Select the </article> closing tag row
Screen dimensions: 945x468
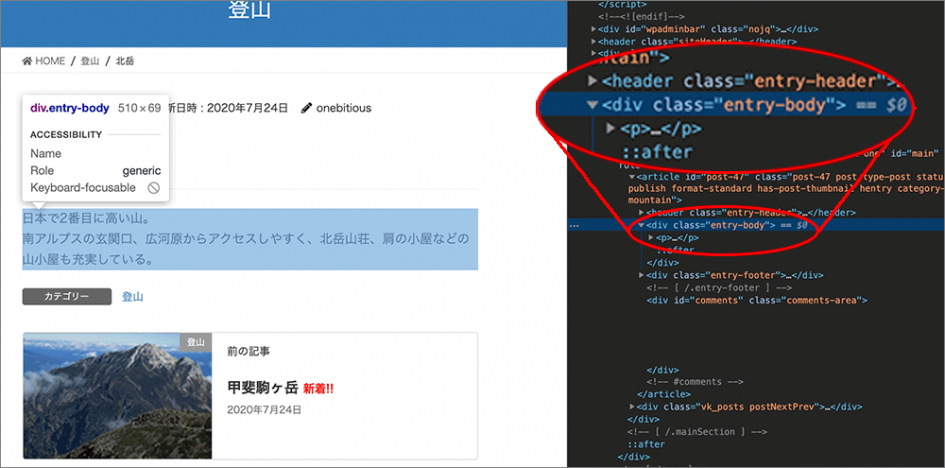click(664, 394)
